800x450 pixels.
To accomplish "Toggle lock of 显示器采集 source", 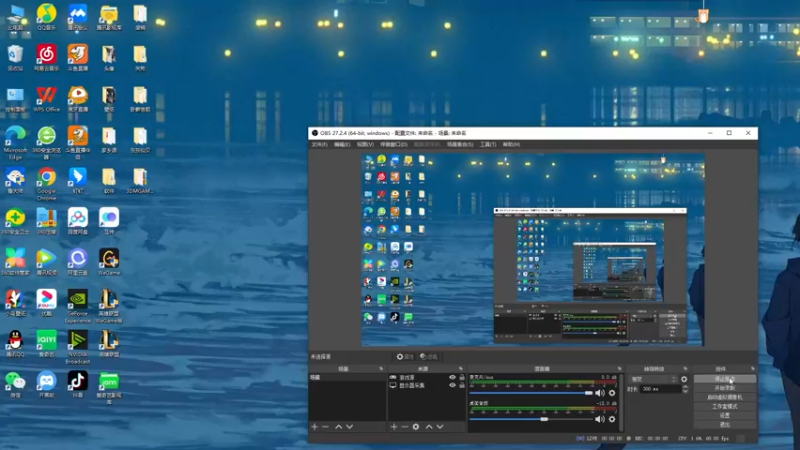I will click(x=462, y=385).
